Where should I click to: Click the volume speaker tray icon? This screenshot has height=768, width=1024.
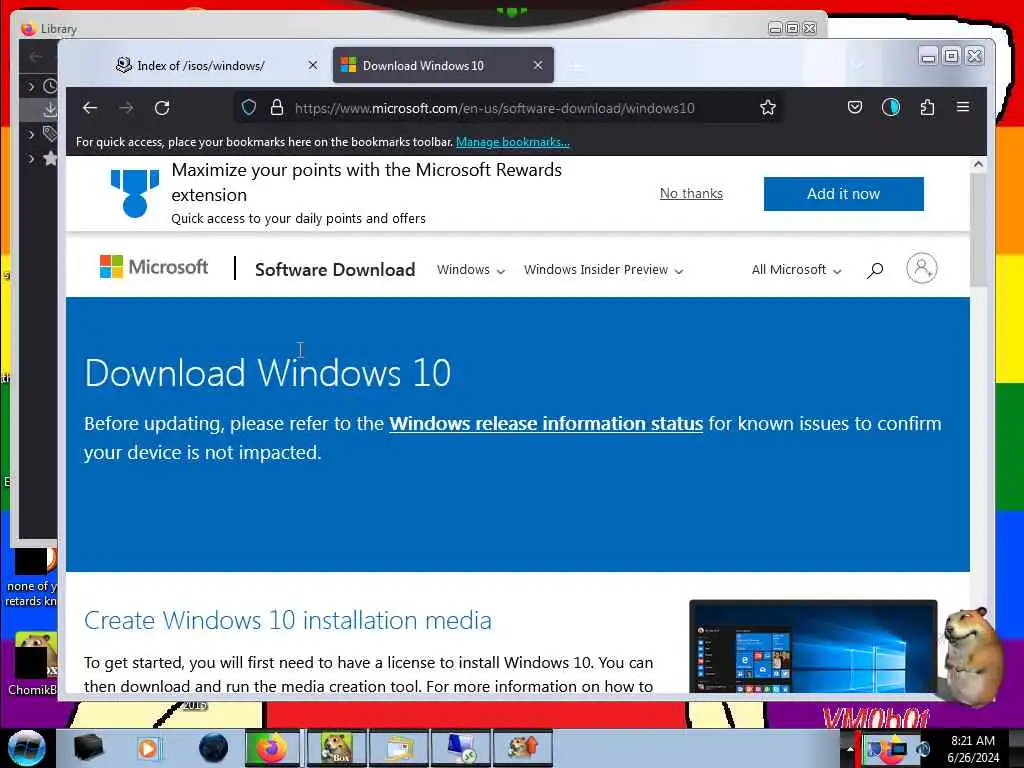click(923, 748)
